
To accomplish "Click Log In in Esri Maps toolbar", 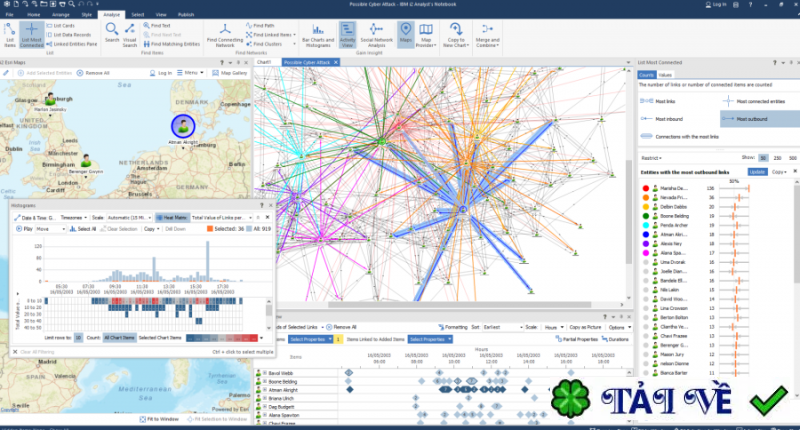I will coord(160,73).
